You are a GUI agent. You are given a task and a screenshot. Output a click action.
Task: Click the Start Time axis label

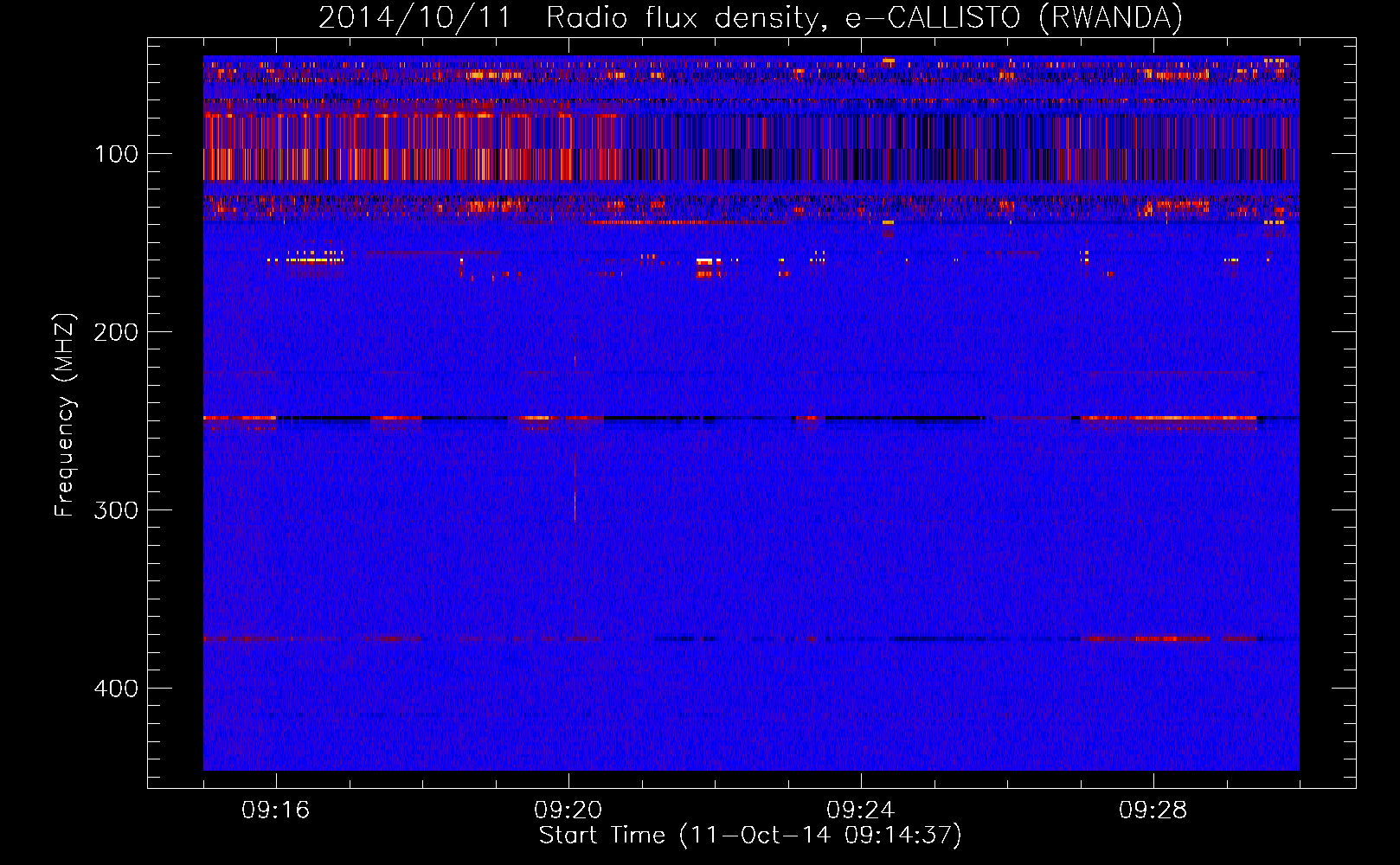tap(750, 836)
